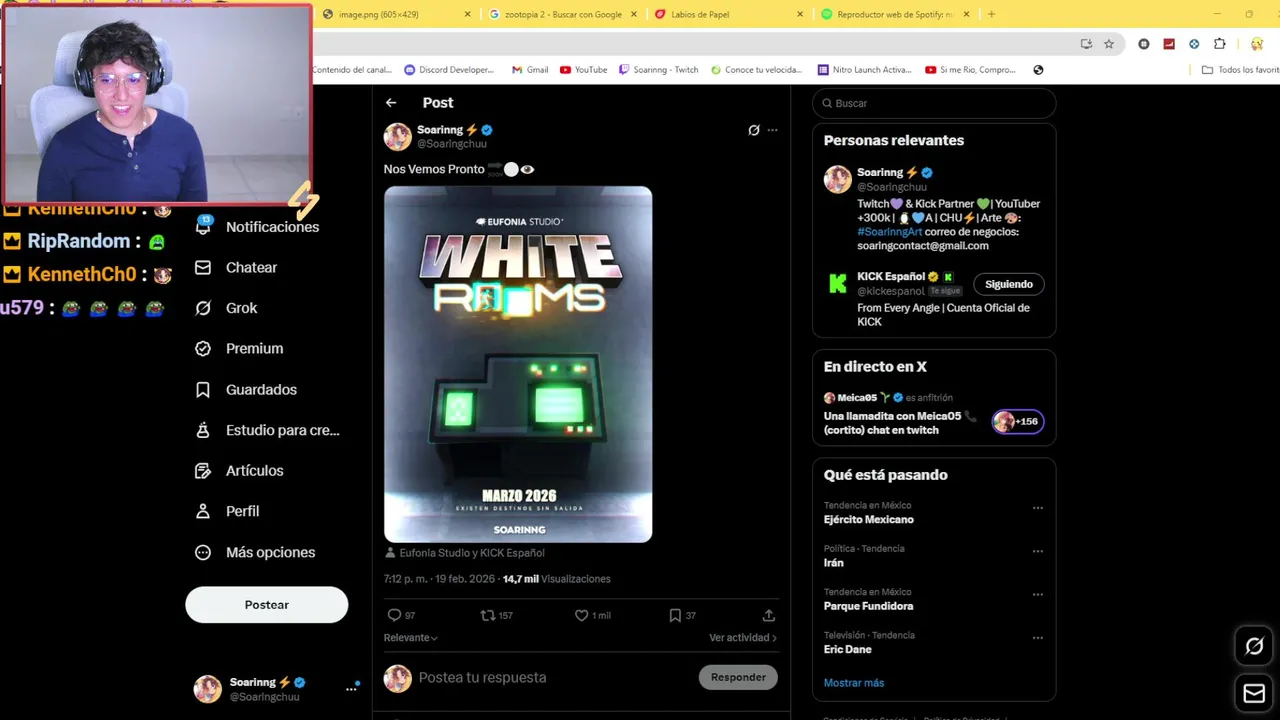Click the Responder button
The image size is (1280, 720).
click(738, 677)
